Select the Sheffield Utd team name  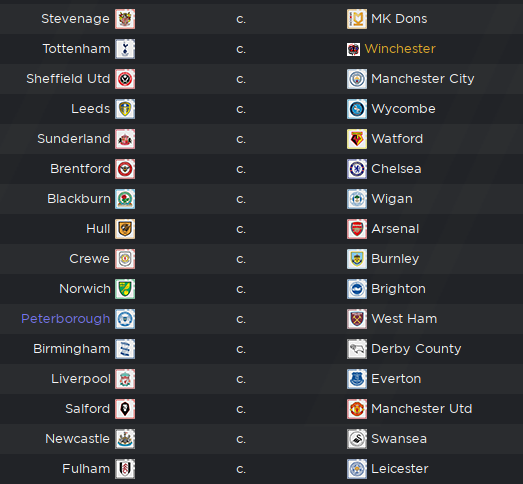pyautogui.click(x=68, y=79)
